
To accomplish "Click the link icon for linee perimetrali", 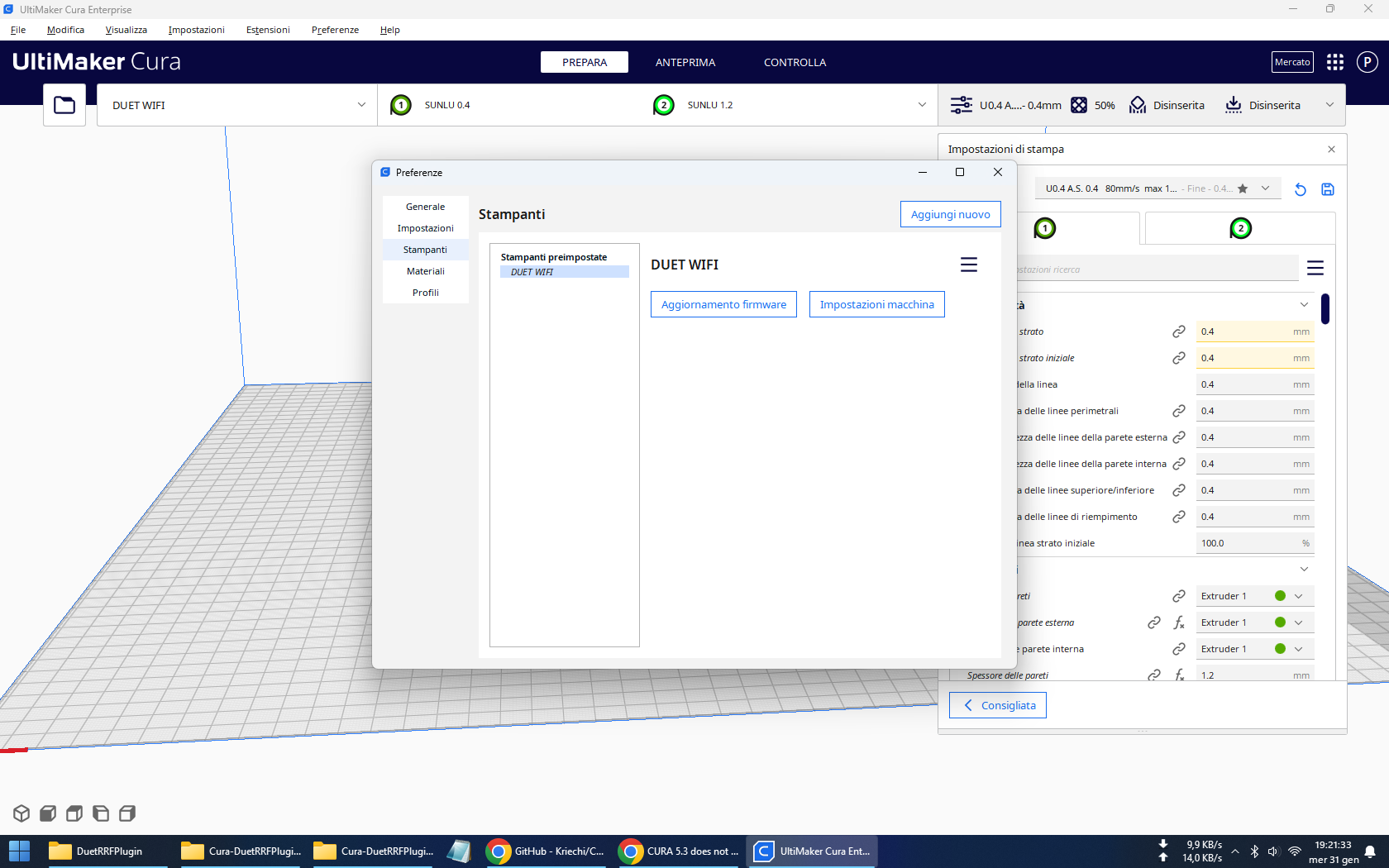I will coord(1179,411).
